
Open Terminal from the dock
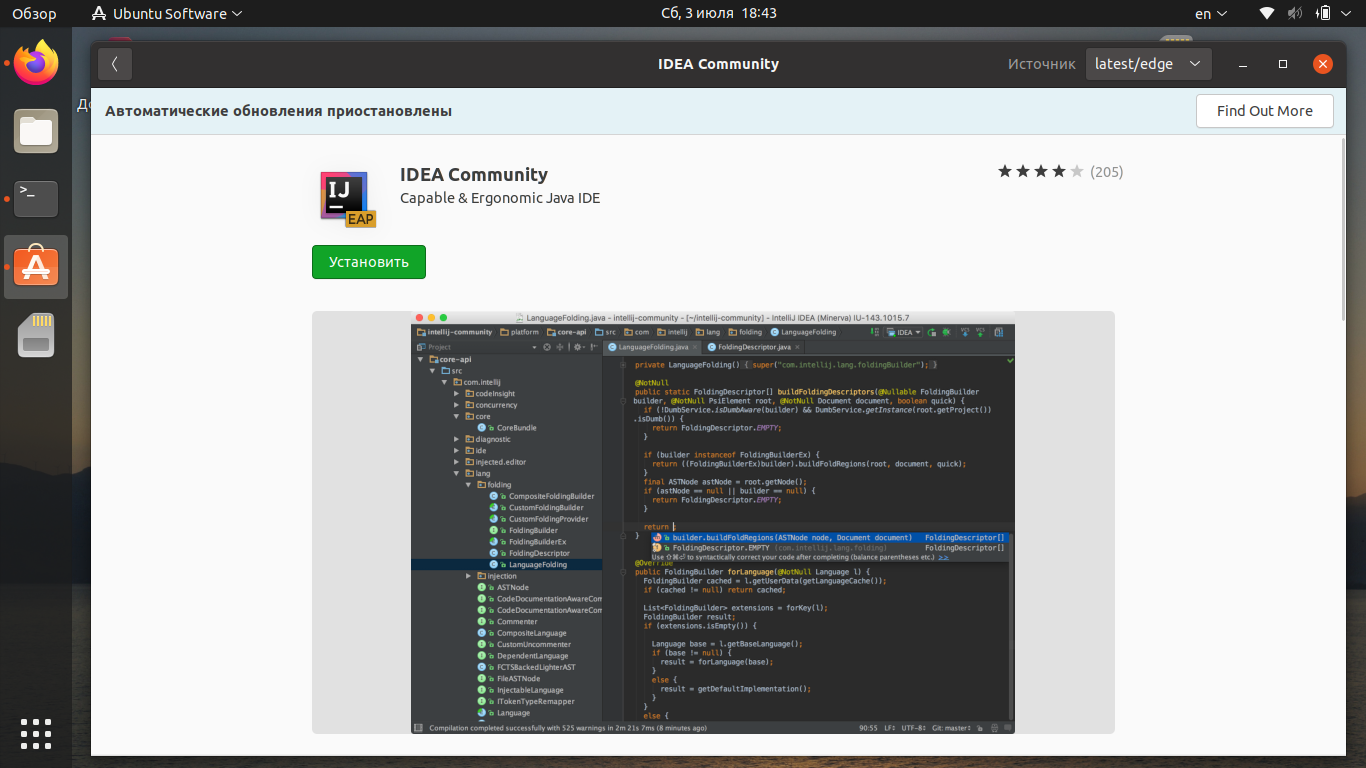coord(36,199)
